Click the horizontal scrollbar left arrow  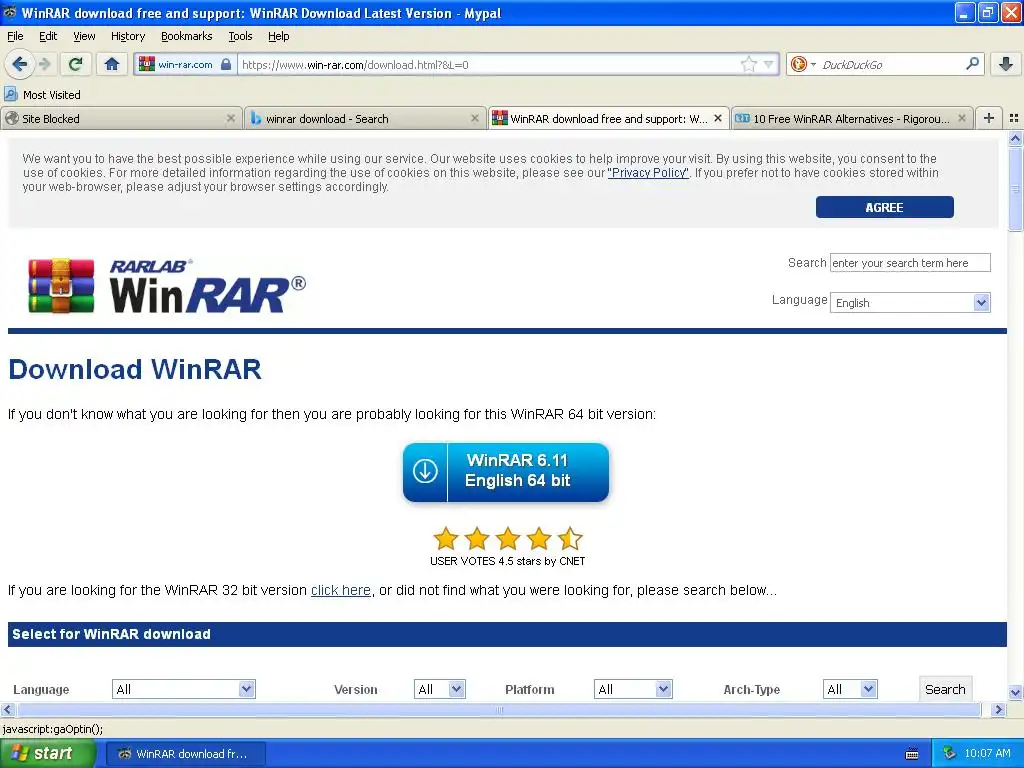tap(7, 709)
